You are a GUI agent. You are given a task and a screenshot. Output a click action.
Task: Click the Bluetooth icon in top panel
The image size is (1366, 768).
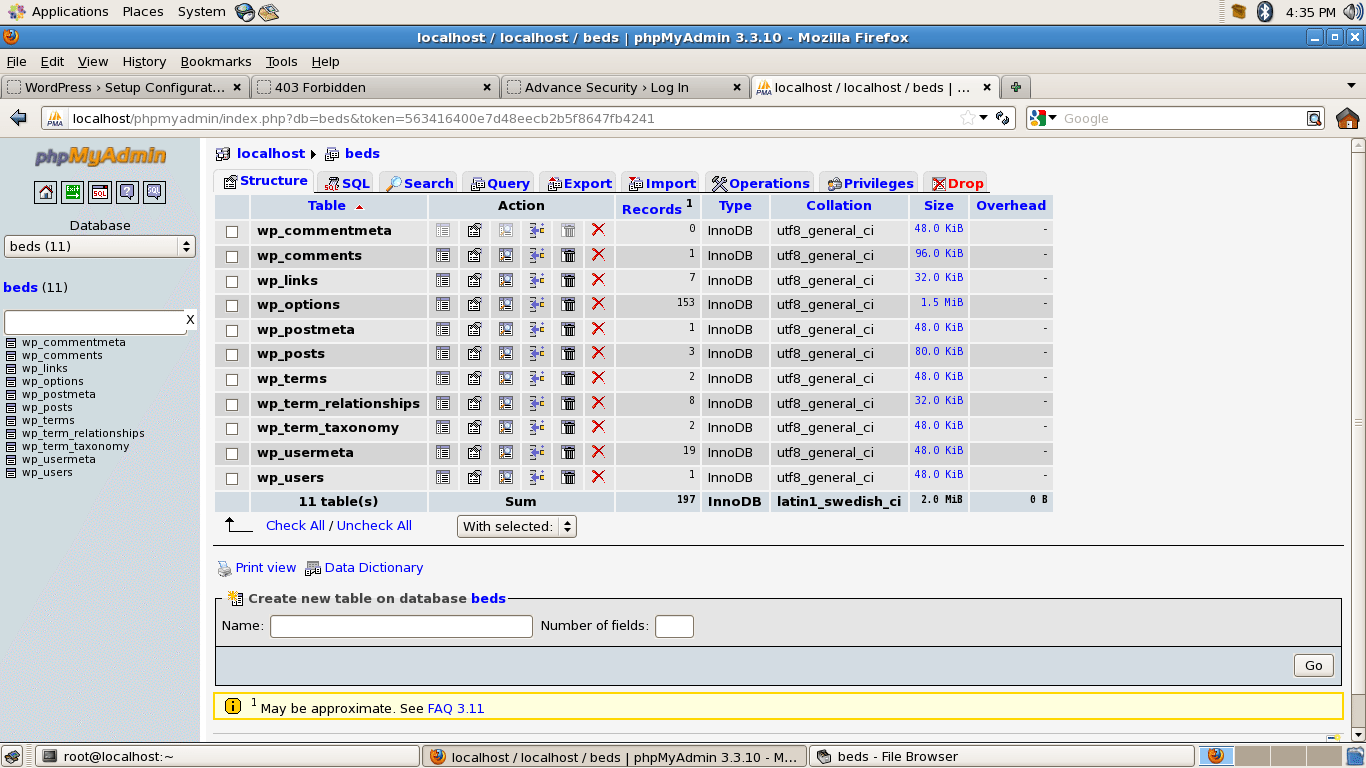(1264, 12)
